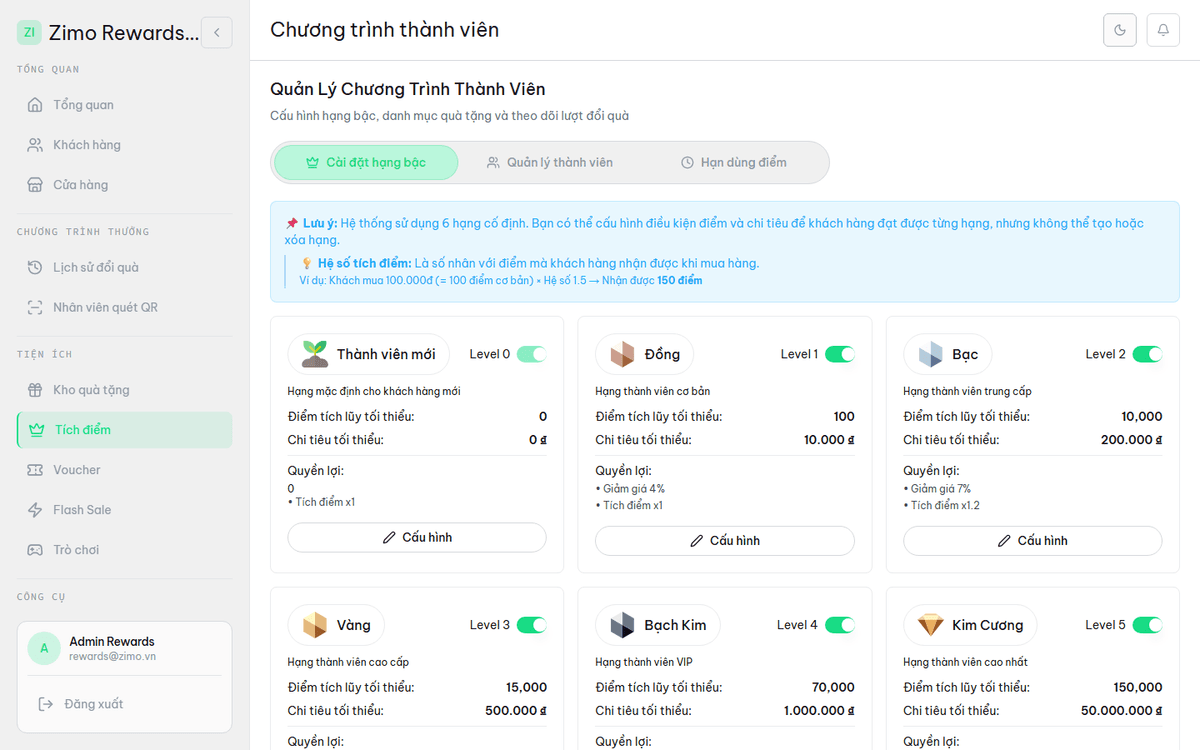Viewport: 1200px width, 750px height.
Task: Click the Bạch Kim tier icon
Action: (623, 625)
